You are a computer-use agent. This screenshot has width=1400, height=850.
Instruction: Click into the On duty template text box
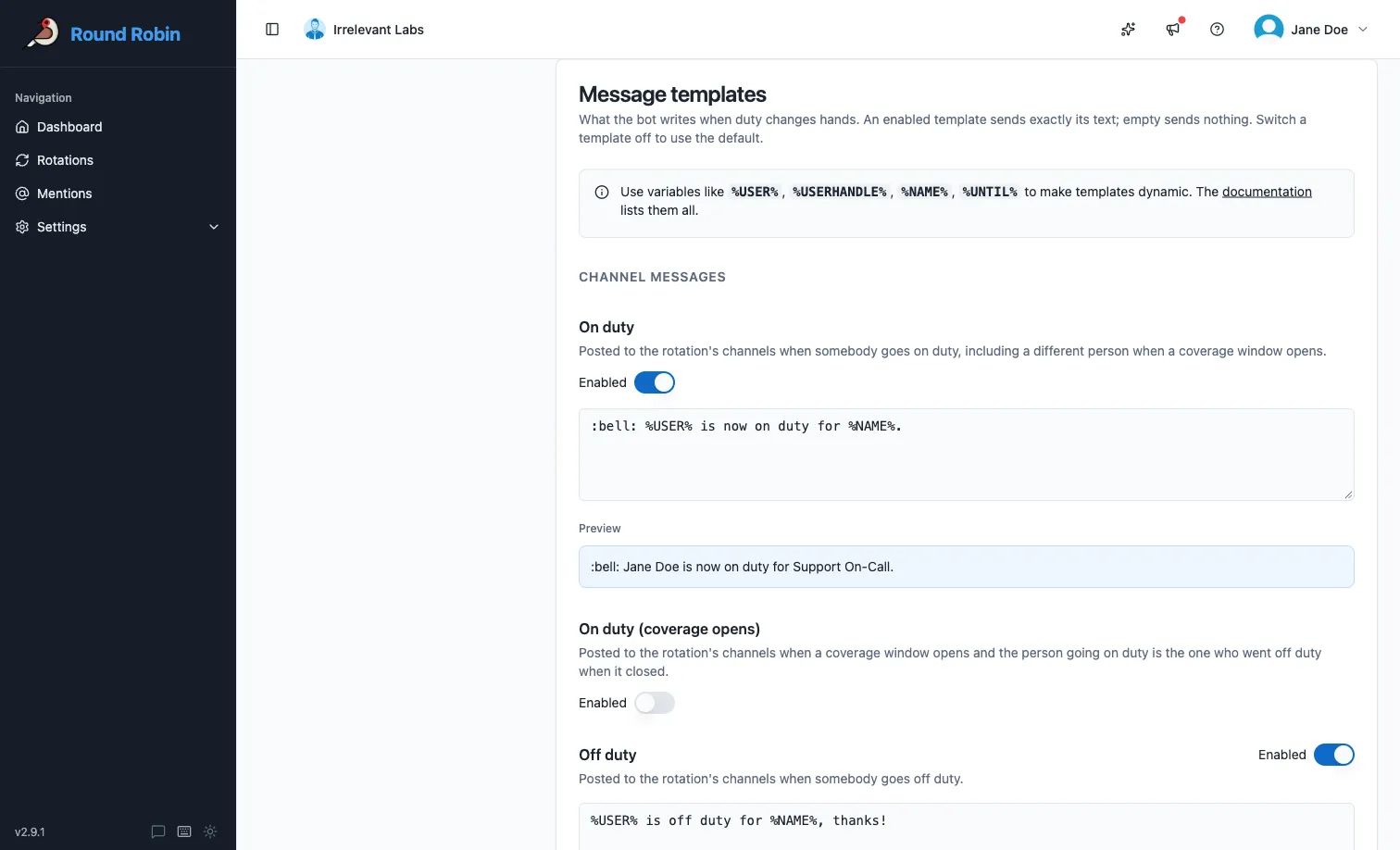click(967, 455)
